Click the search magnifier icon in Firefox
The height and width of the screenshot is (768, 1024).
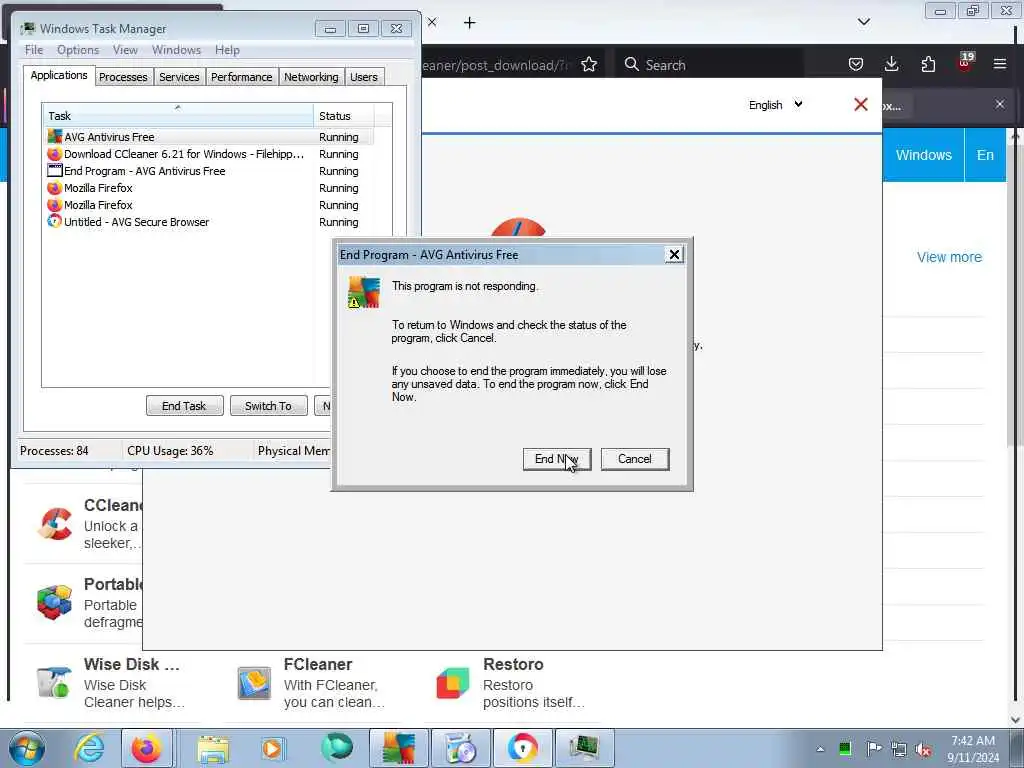(632, 65)
